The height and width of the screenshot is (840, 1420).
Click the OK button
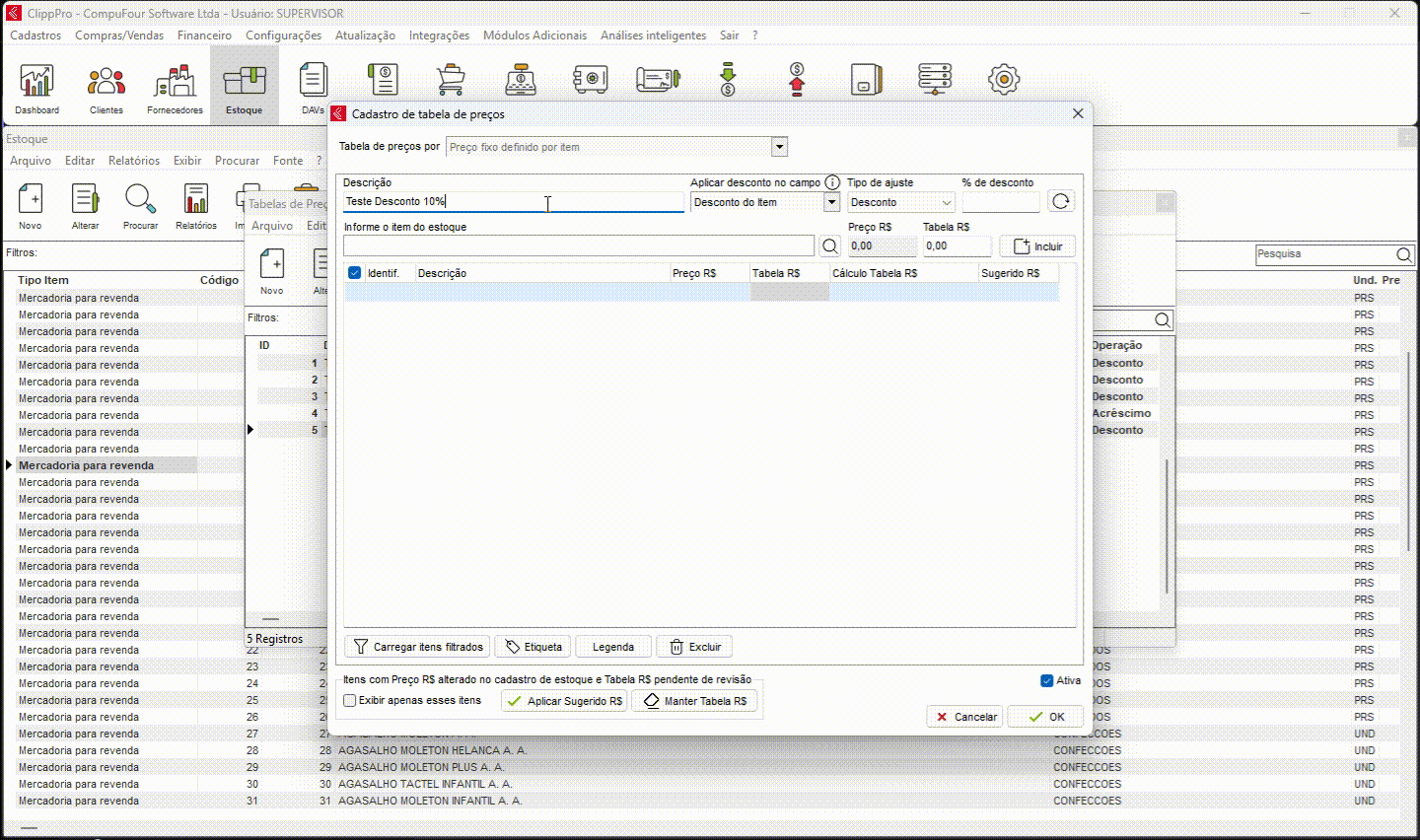[x=1046, y=717]
